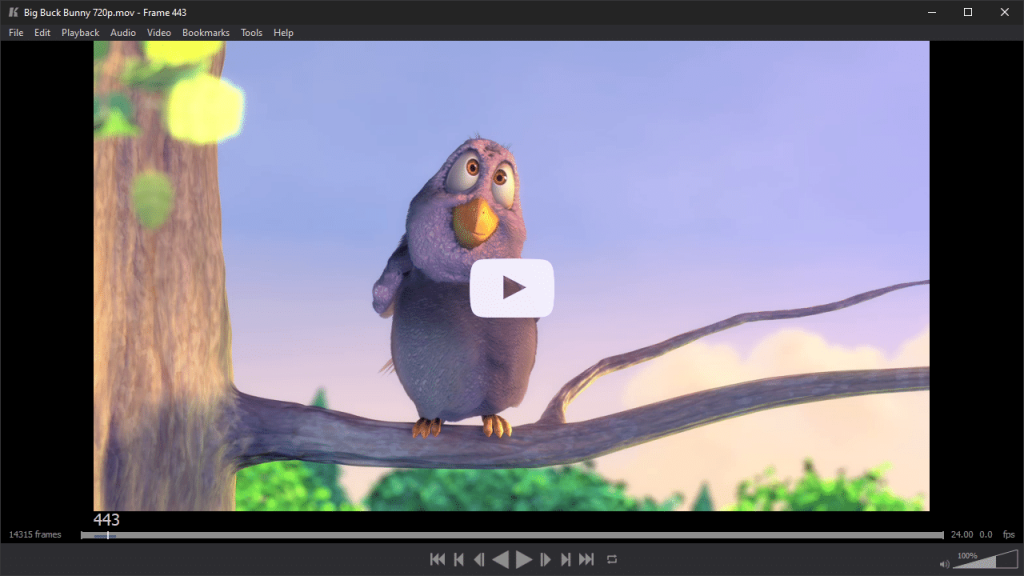Screen dimensions: 1024x576
Task: Activate the large play overlay on the video
Action: pyautogui.click(x=512, y=287)
